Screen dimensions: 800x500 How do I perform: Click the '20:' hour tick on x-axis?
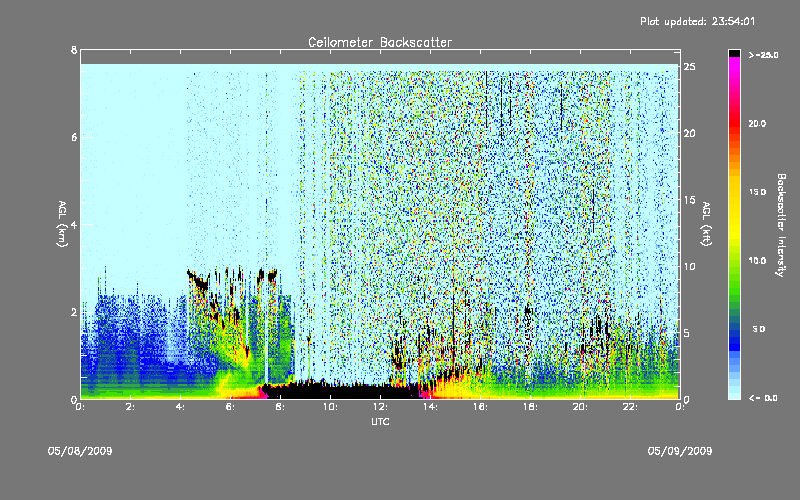point(580,407)
